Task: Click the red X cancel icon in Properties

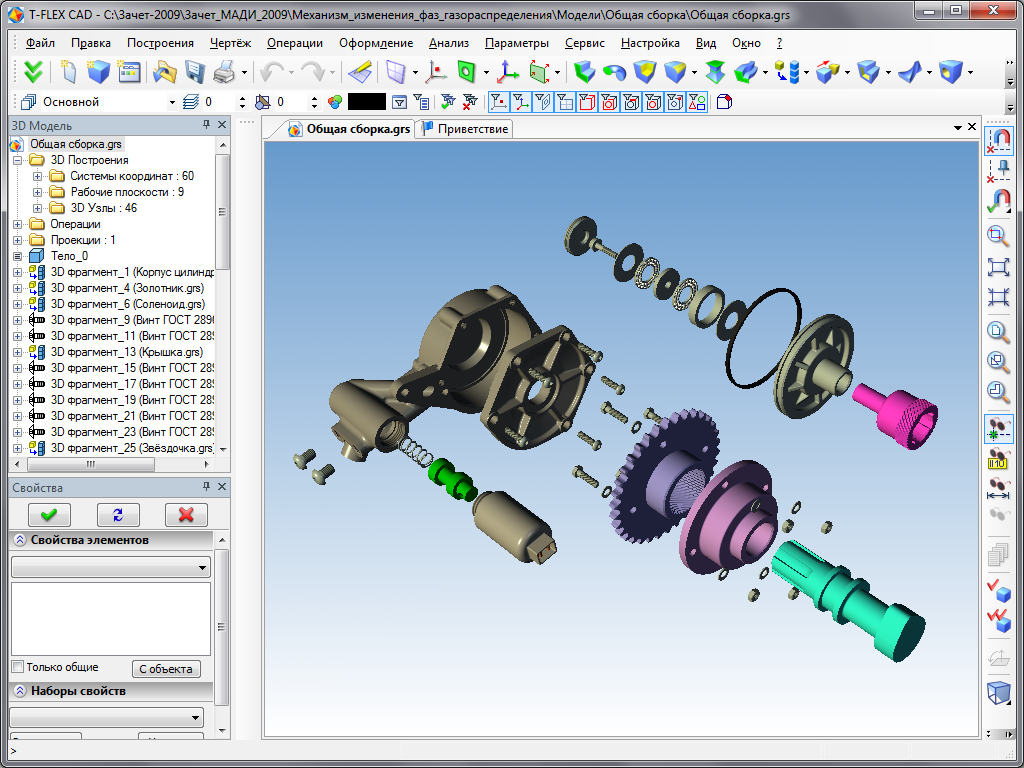Action: 186,514
